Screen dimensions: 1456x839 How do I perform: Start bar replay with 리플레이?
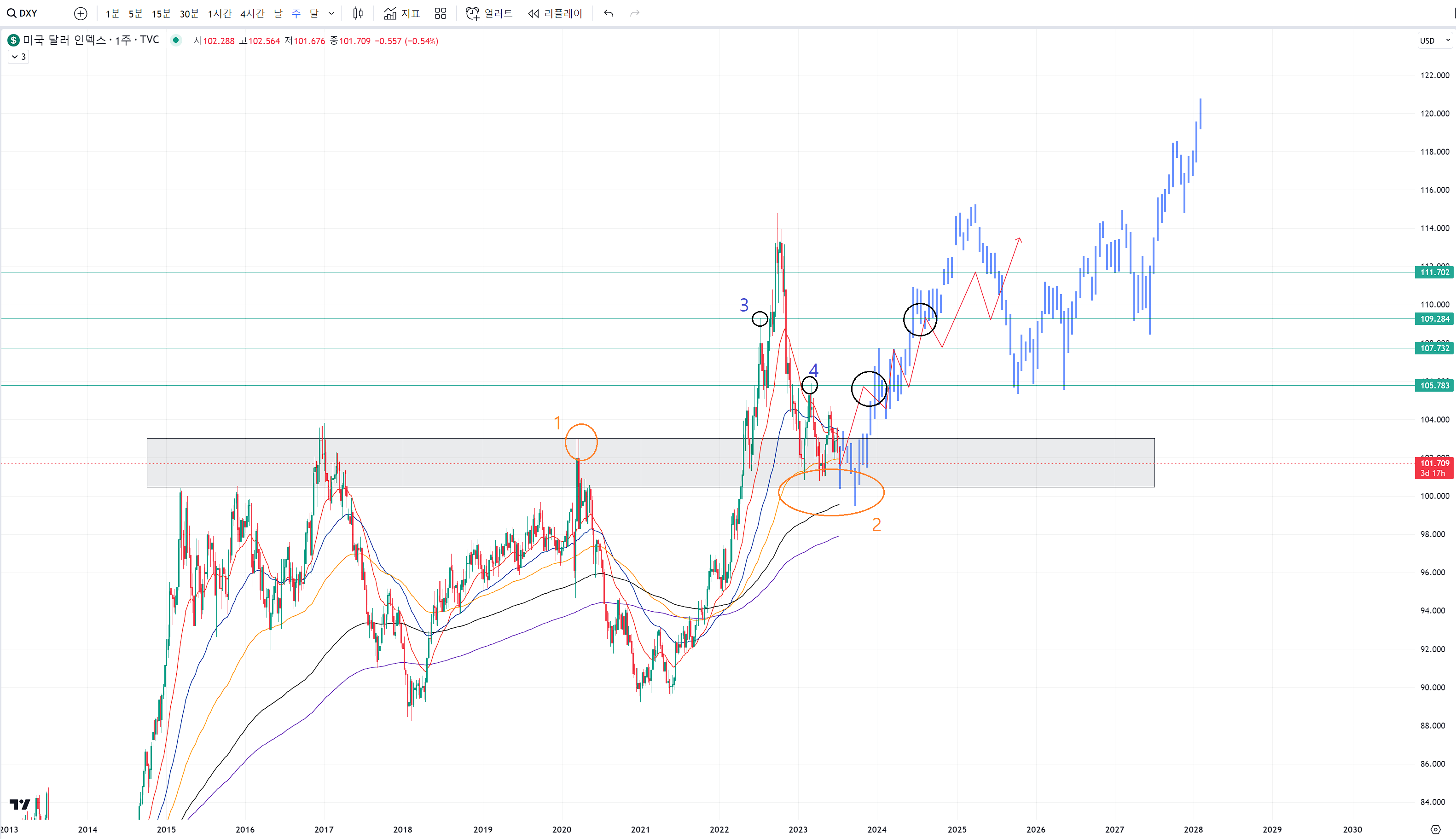[x=555, y=13]
